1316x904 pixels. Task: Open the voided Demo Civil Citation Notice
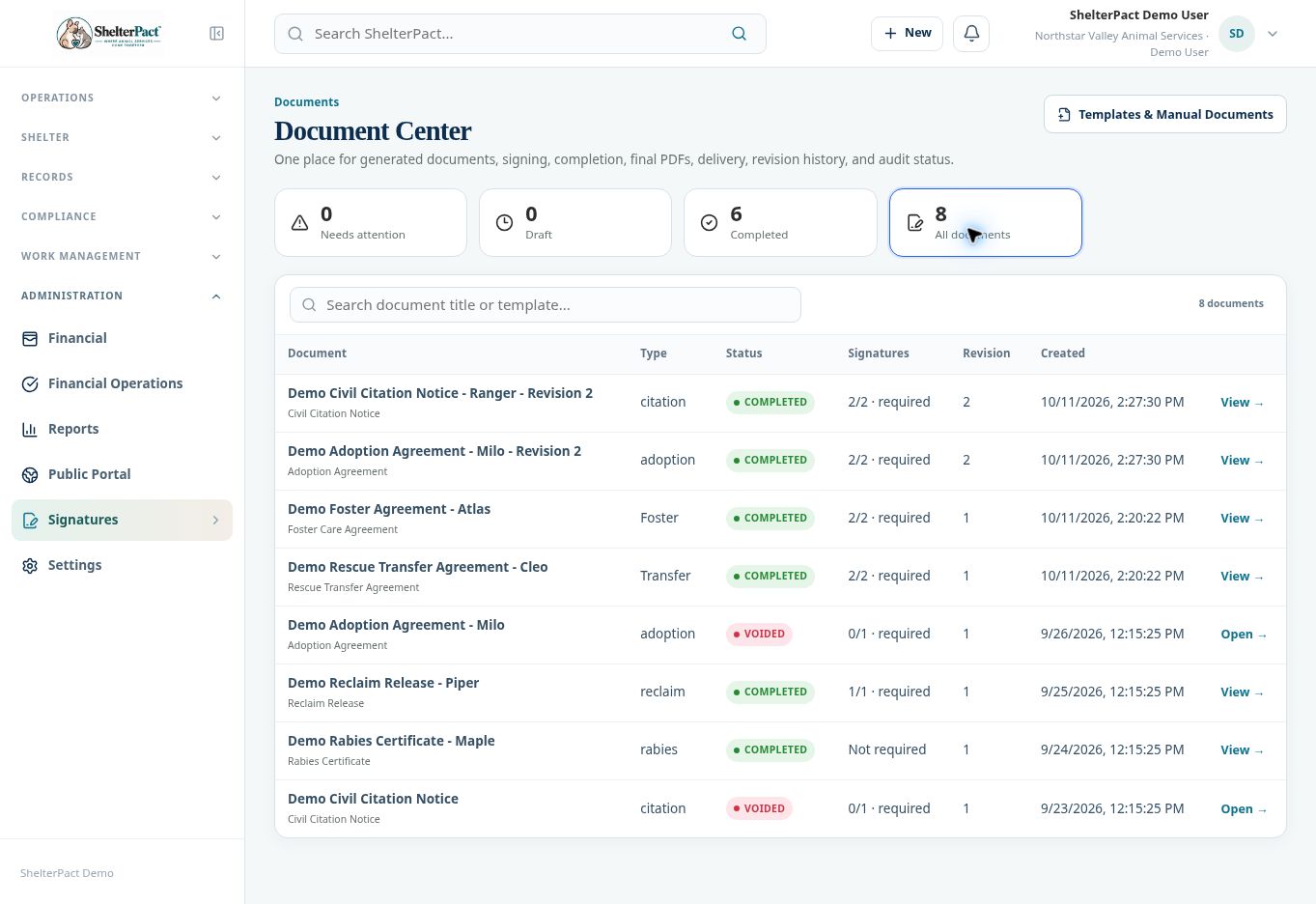(1244, 809)
